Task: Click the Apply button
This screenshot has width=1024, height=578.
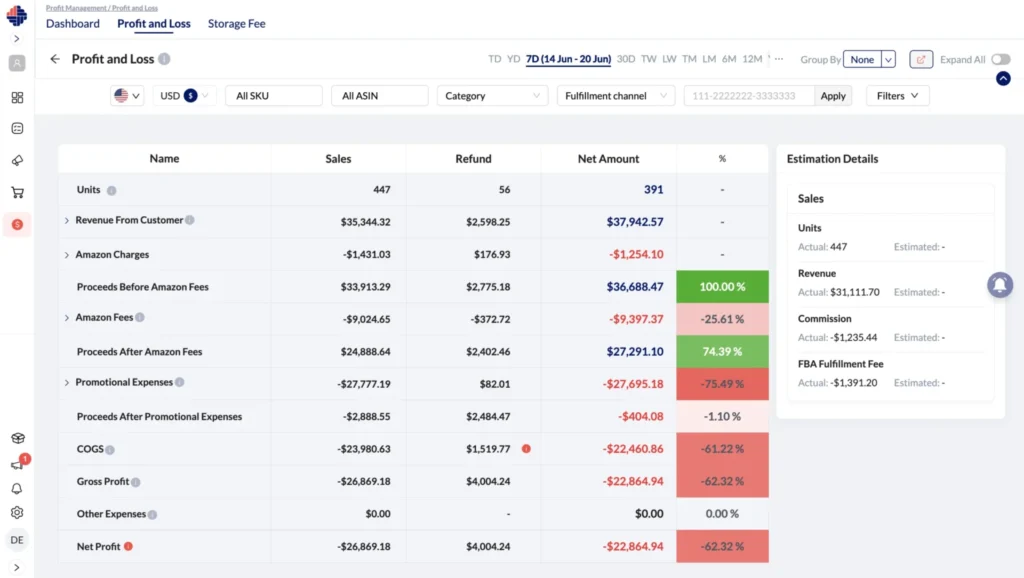Action: coord(833,95)
